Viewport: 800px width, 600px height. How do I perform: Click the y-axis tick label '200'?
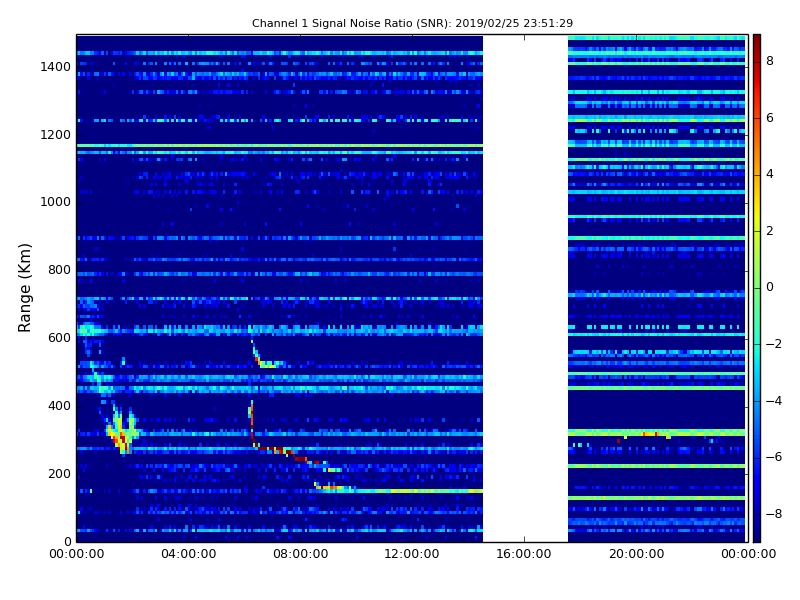[x=60, y=473]
